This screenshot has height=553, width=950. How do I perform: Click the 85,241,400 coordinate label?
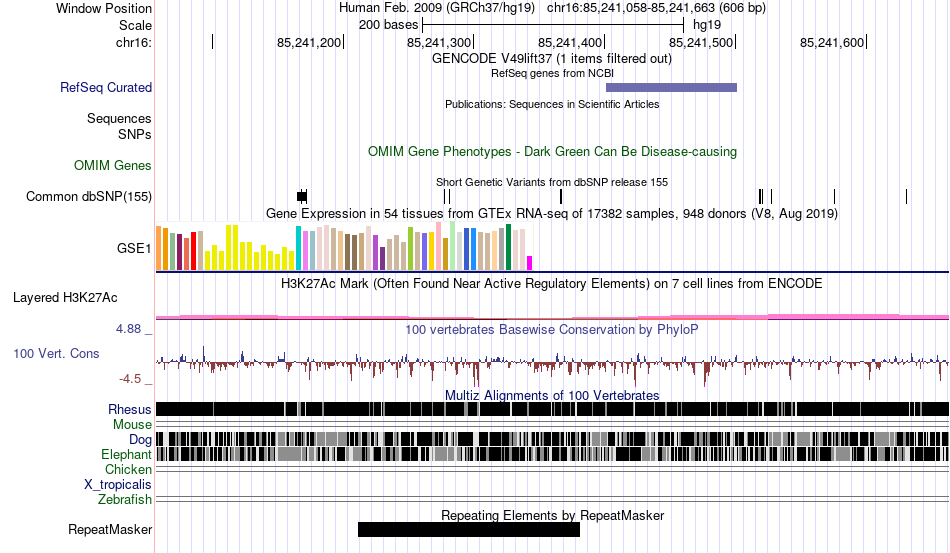tap(570, 42)
